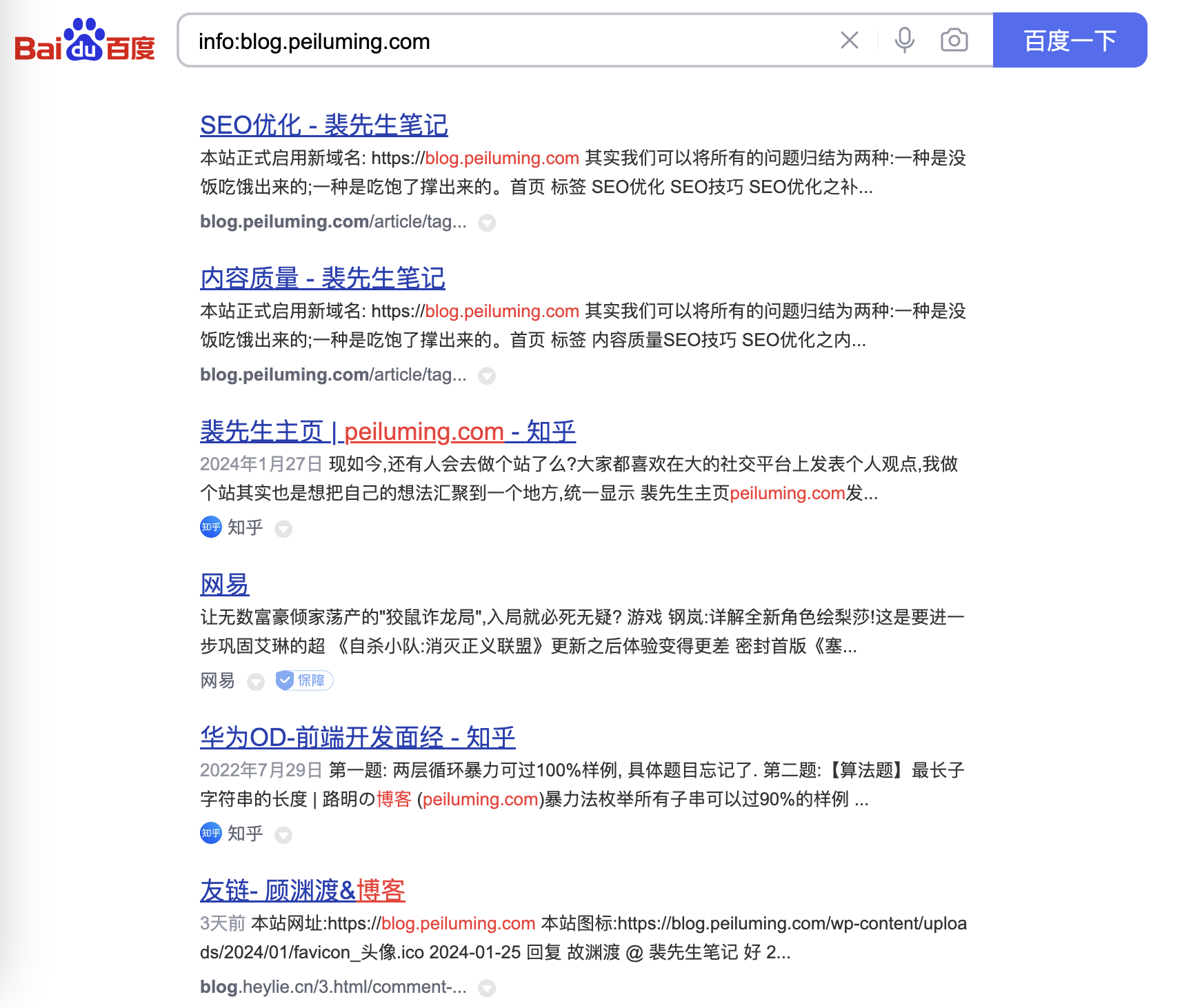Open the 网易 result link
Viewport: 1182px width, 1008px height.
[x=223, y=583]
